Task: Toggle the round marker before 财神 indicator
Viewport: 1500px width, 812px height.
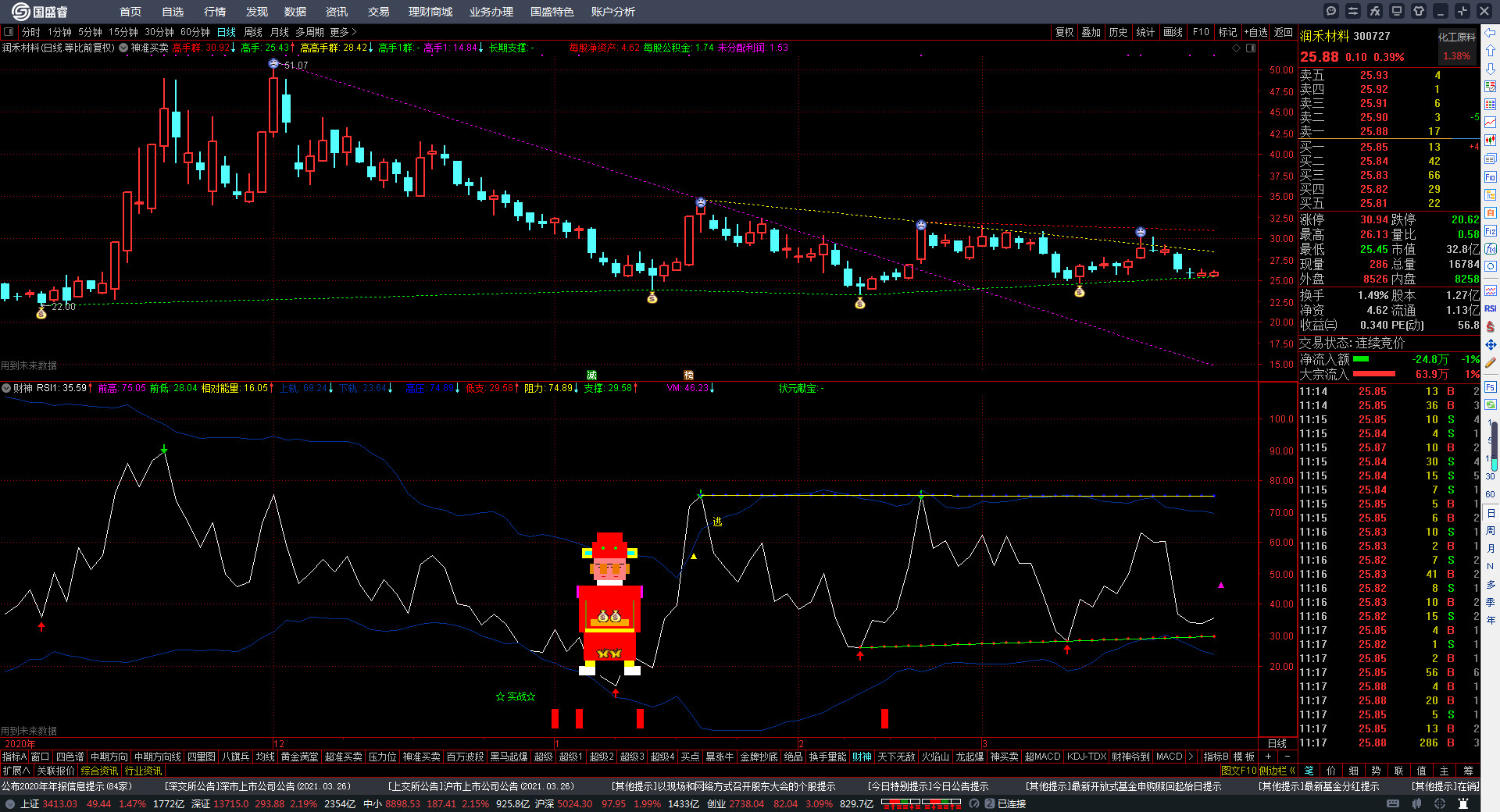Action: pyautogui.click(x=6, y=388)
